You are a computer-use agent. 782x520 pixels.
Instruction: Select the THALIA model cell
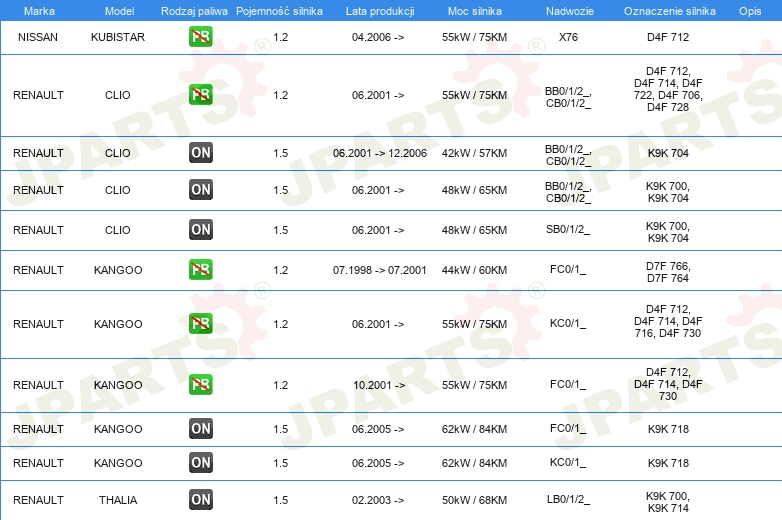[x=118, y=500]
